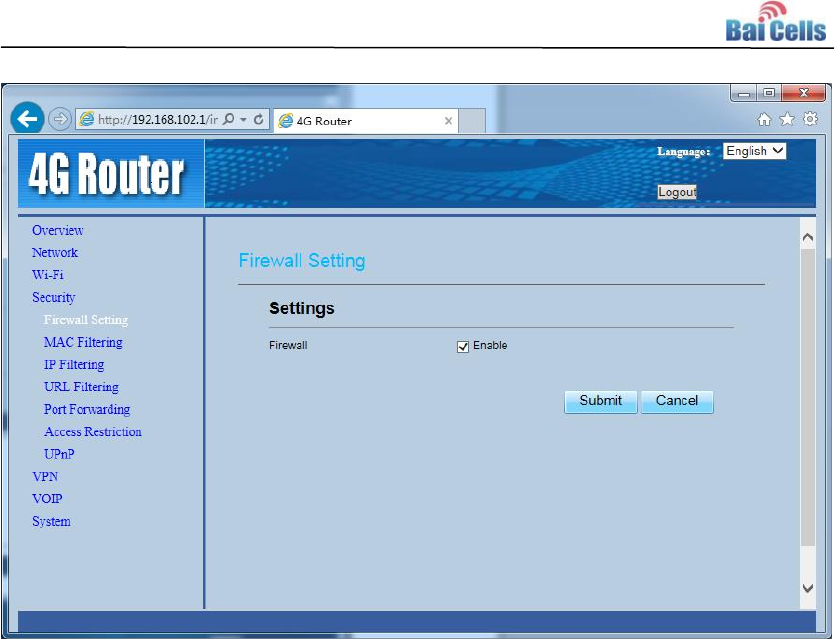Open the System menu

(x=51, y=521)
